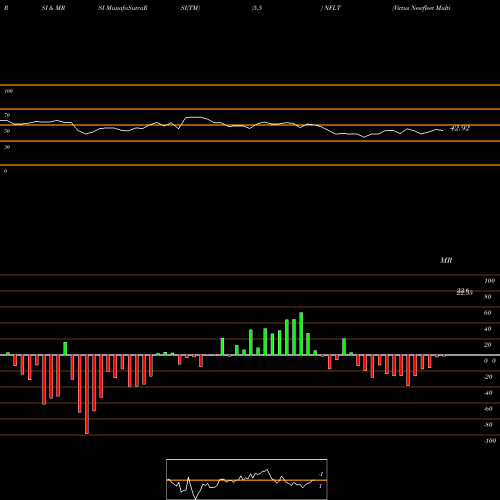Click the MR axis label '40'
The height and width of the screenshot is (500, 500).
pos(488,329)
